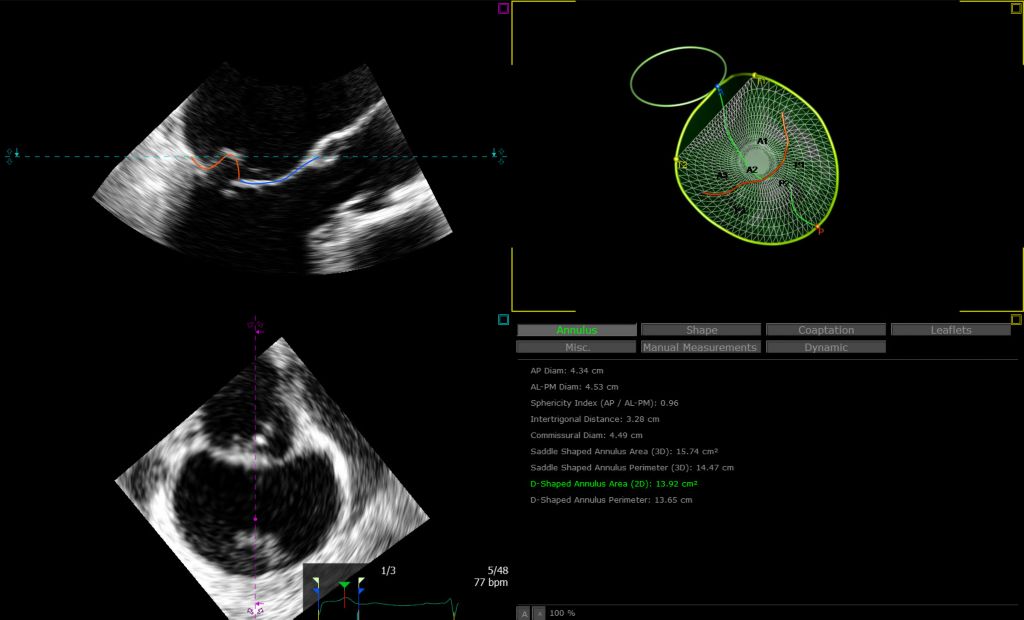Click the right handle of cyan dashed plane line

click(498, 155)
